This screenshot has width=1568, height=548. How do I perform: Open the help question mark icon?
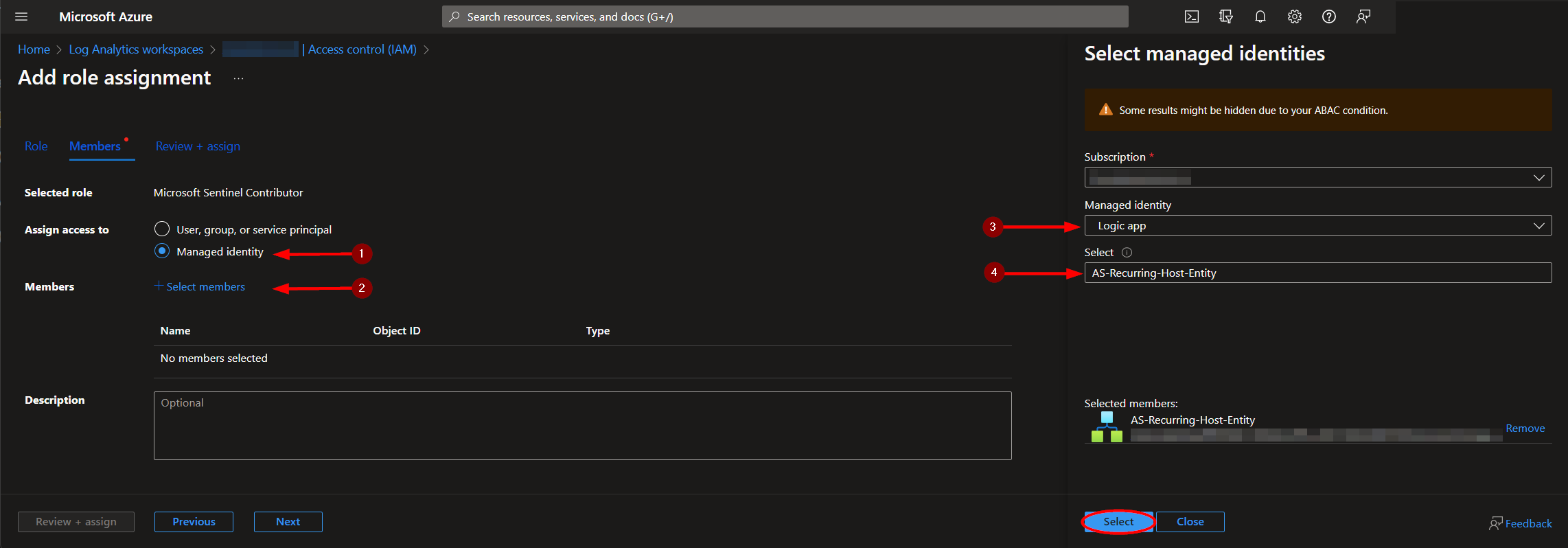(x=1329, y=16)
